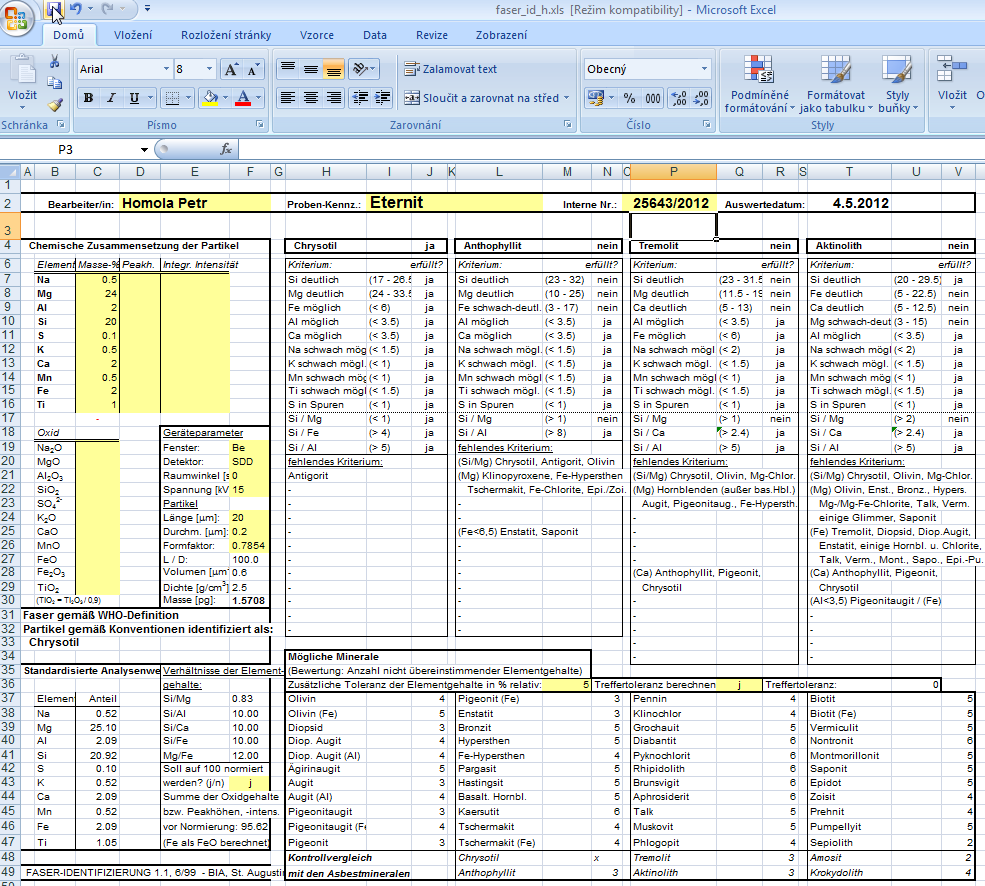Click the Office button logo
This screenshot has height=886, width=985.
[x=17, y=18]
